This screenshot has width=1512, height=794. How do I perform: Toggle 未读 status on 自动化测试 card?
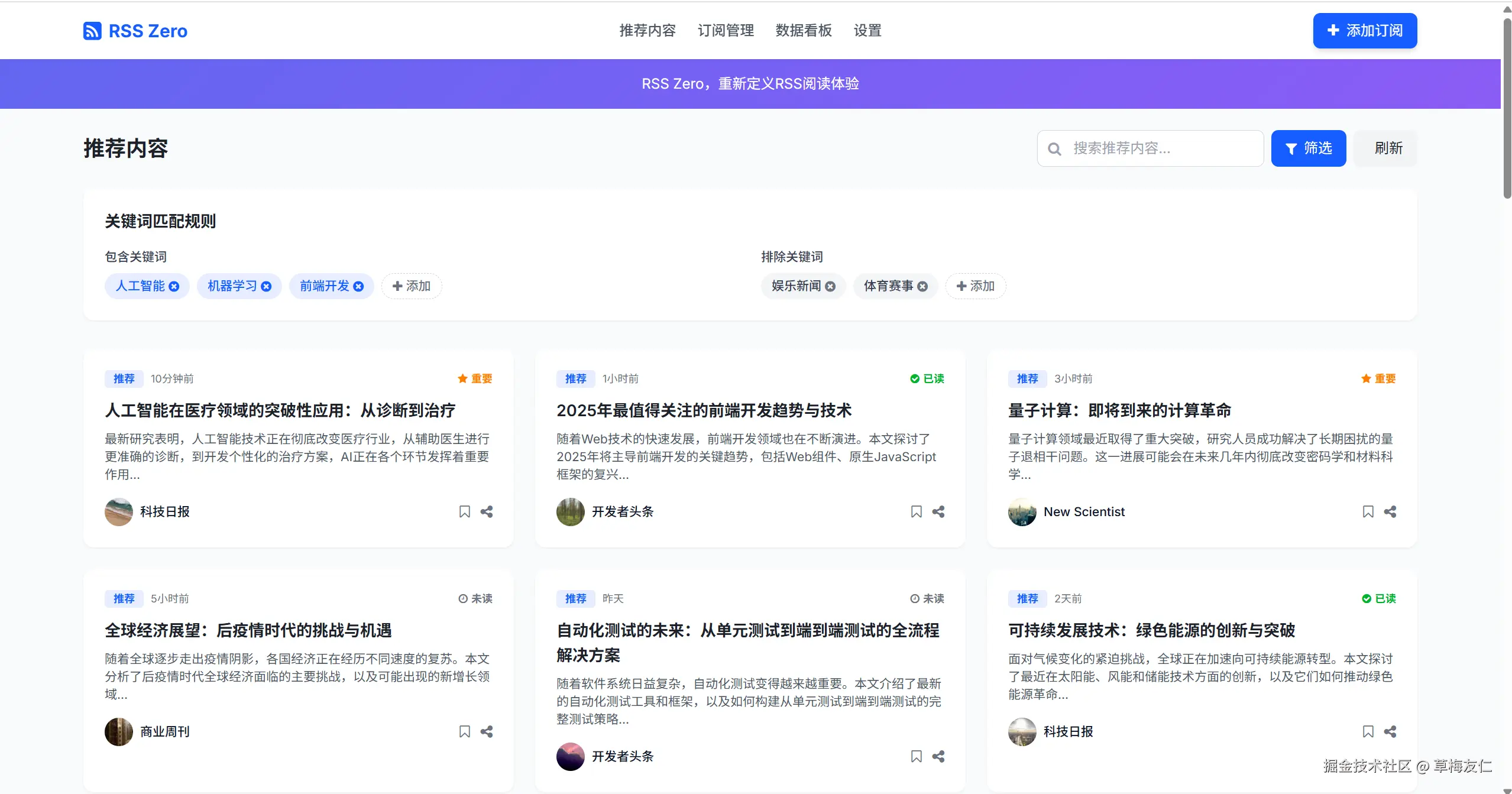point(927,598)
